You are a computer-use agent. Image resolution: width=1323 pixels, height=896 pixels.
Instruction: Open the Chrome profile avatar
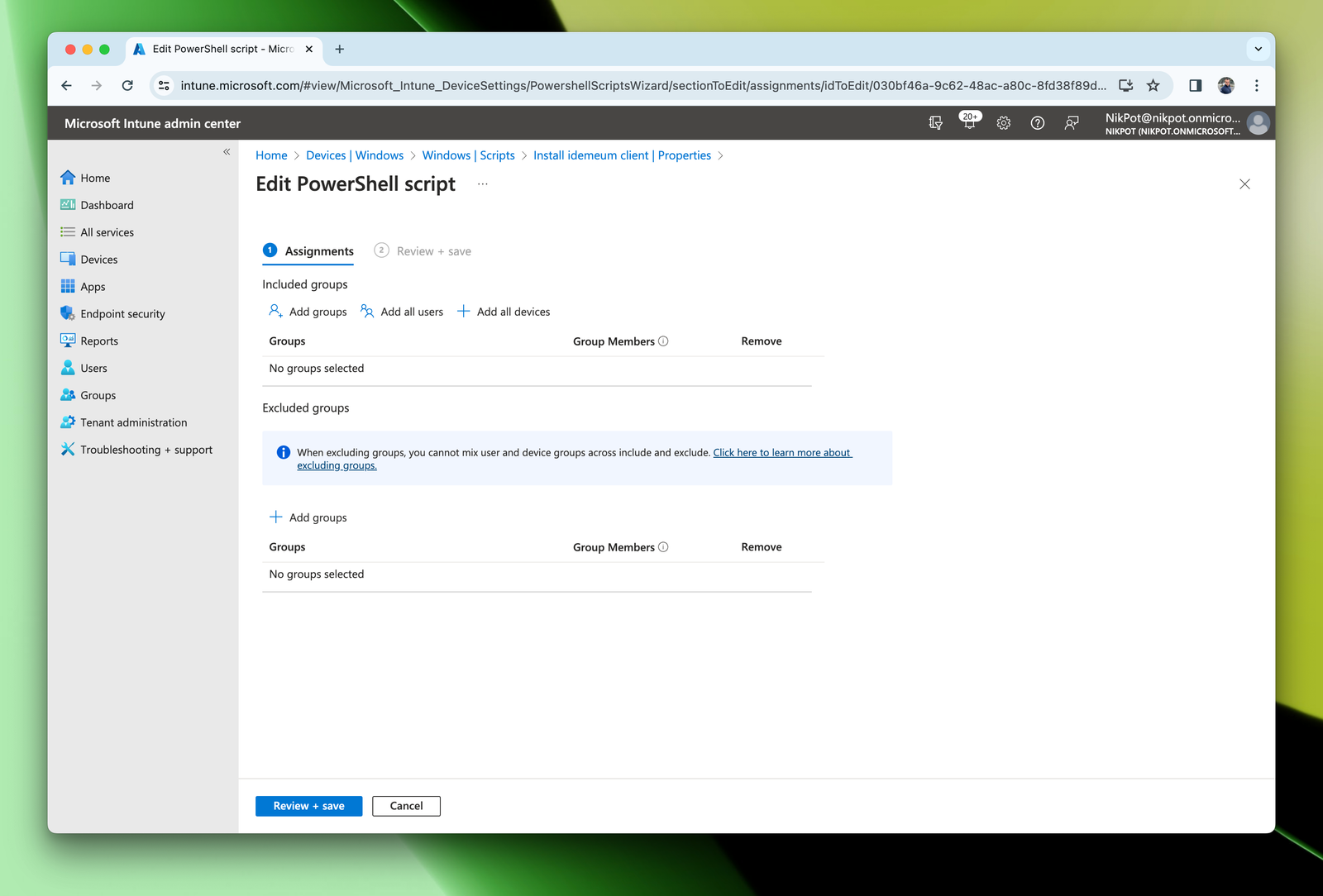(1225, 85)
